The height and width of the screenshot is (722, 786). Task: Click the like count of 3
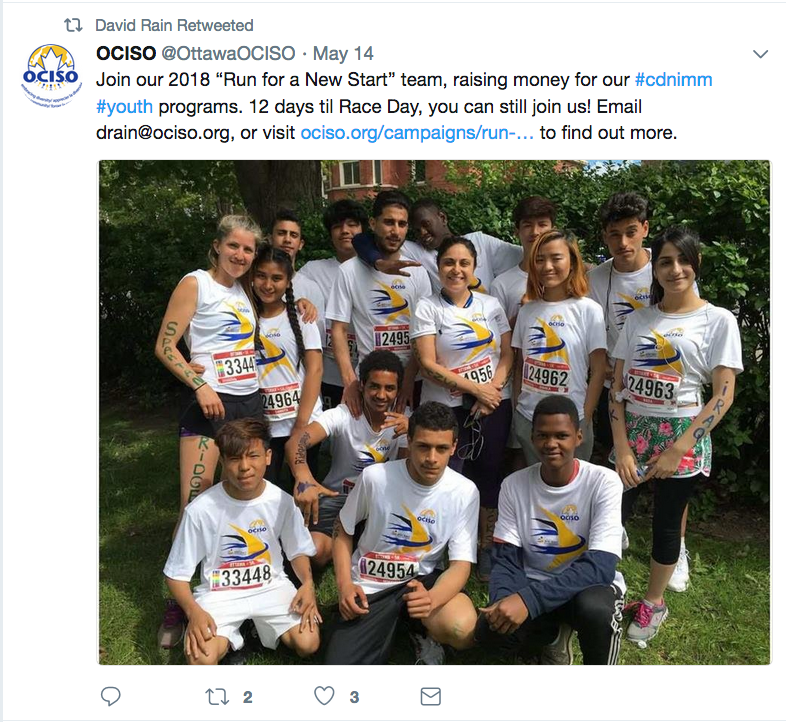click(355, 697)
